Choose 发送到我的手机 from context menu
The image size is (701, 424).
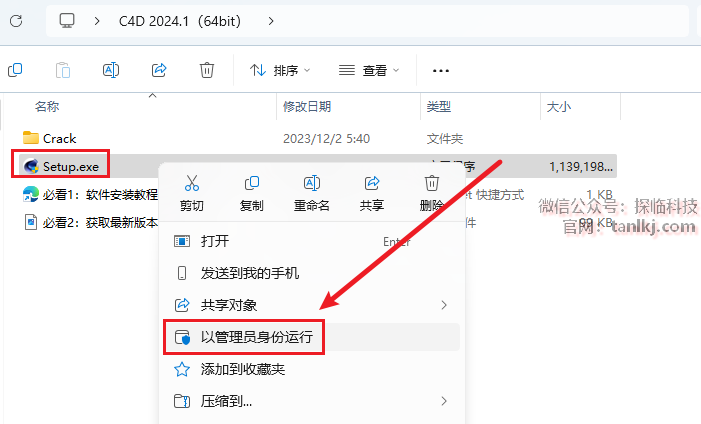click(312, 273)
